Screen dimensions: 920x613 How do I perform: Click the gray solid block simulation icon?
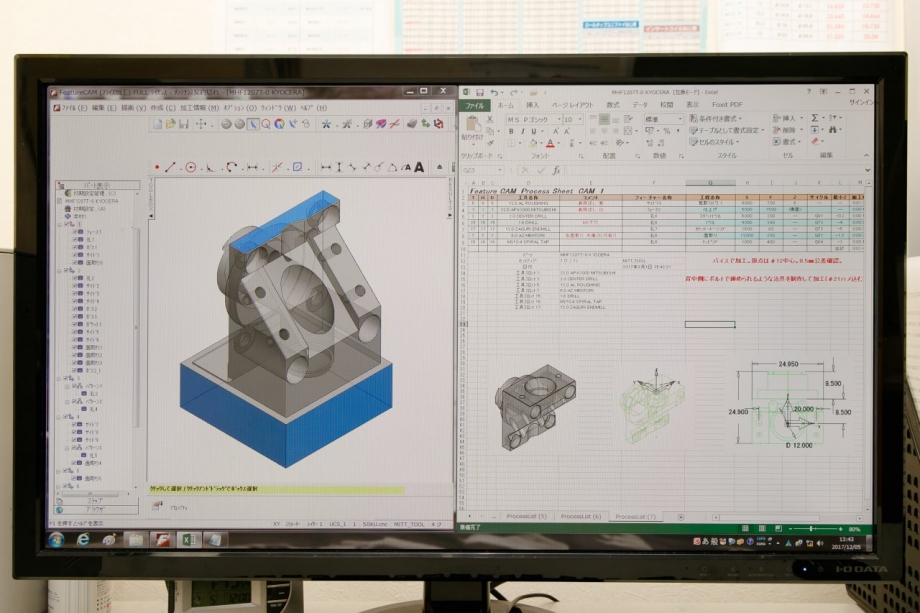(x=412, y=124)
